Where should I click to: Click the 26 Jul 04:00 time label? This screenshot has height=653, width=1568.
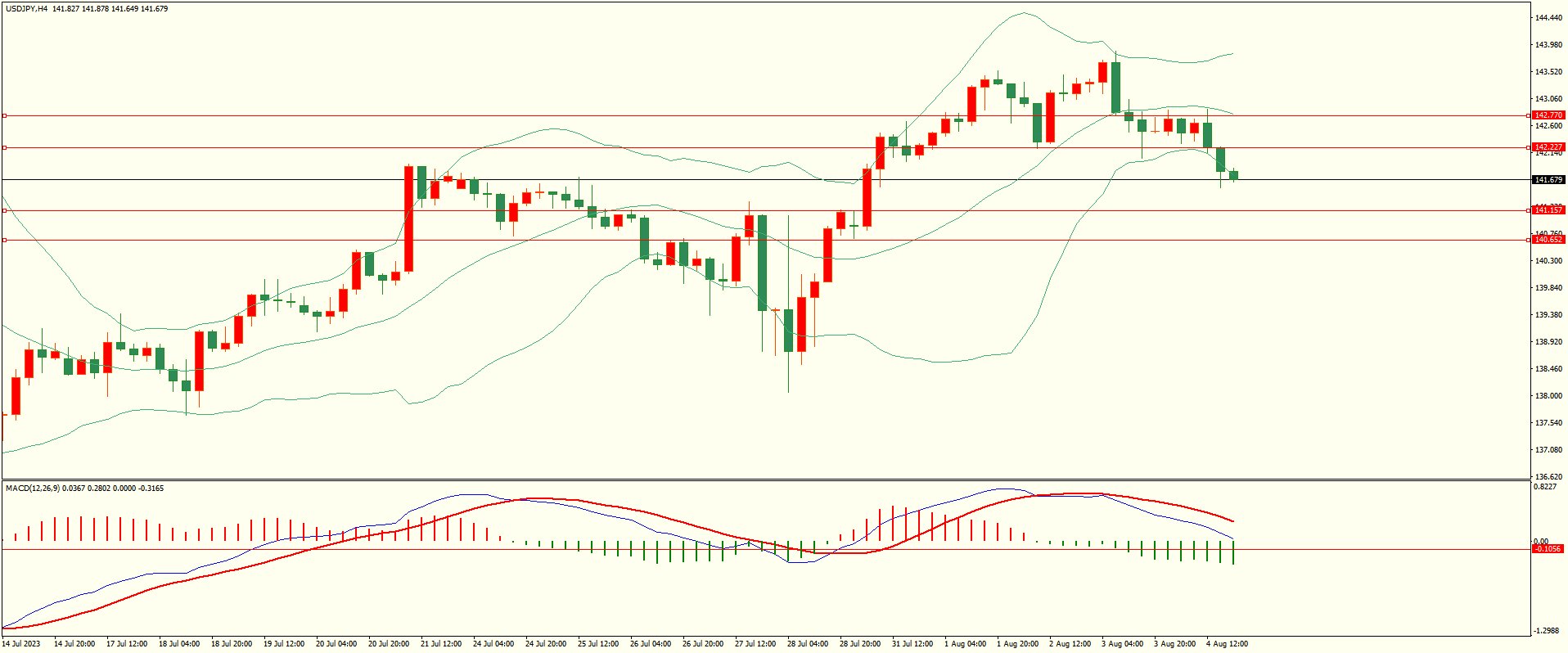pos(651,644)
